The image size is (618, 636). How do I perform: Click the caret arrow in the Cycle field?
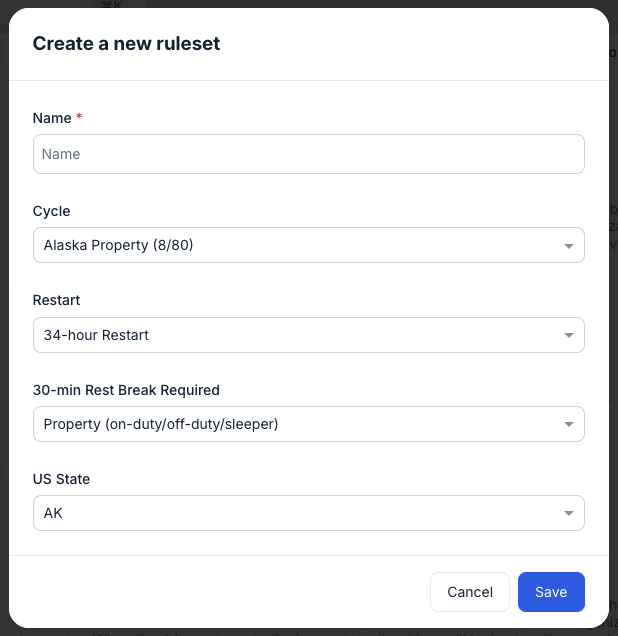[x=568, y=245]
